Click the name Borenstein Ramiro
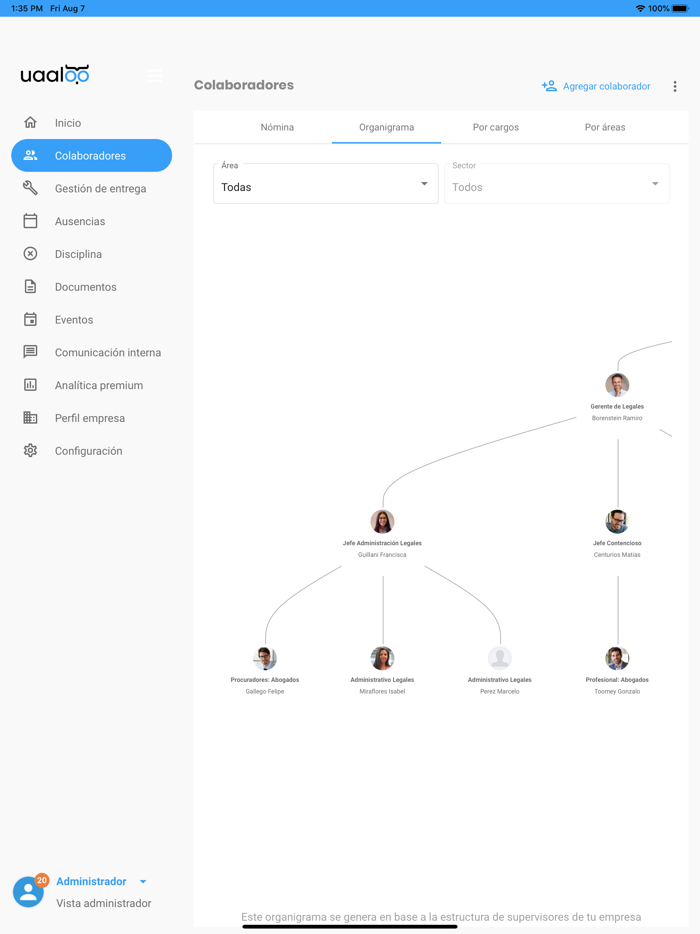Viewport: 700px width, 934px height. point(617,418)
